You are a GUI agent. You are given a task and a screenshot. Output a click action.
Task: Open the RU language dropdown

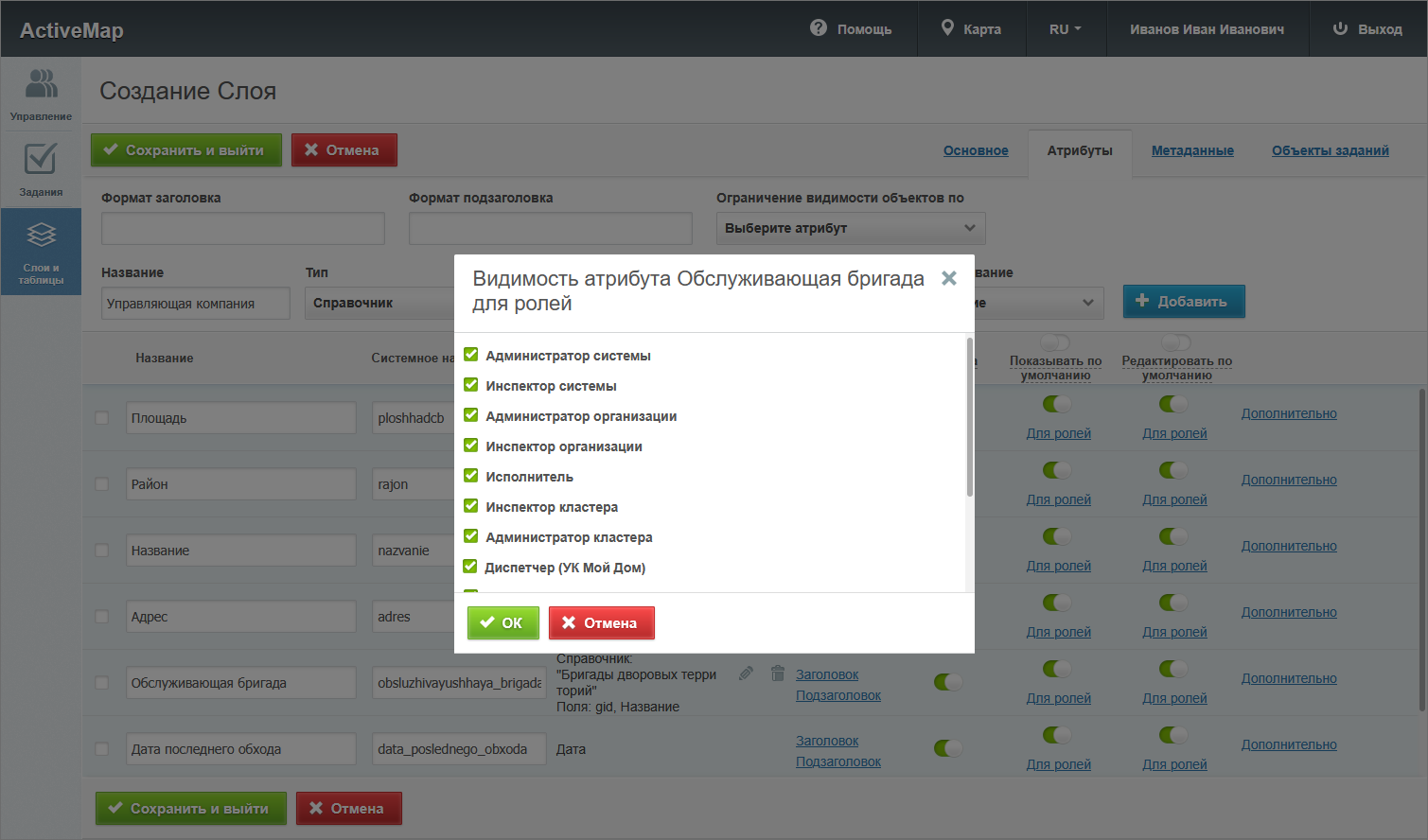pos(1065,29)
